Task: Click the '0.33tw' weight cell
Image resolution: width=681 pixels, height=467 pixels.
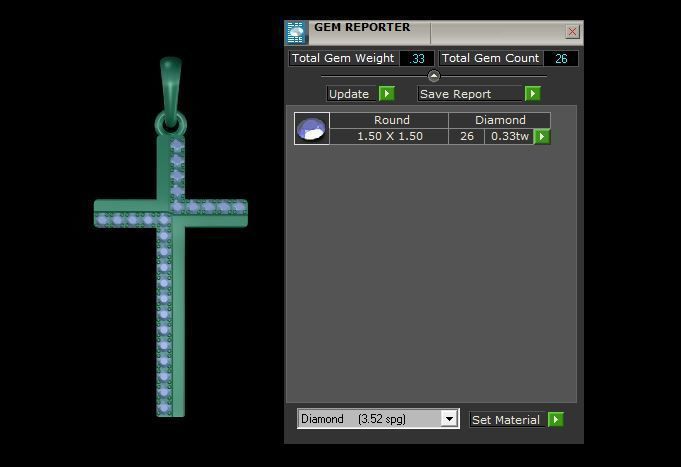Action: pos(509,136)
